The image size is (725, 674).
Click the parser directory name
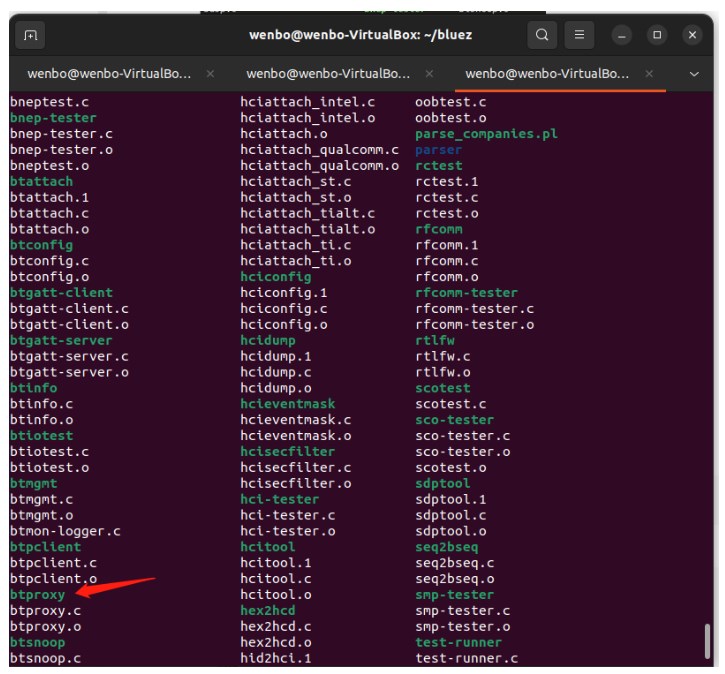pos(438,150)
